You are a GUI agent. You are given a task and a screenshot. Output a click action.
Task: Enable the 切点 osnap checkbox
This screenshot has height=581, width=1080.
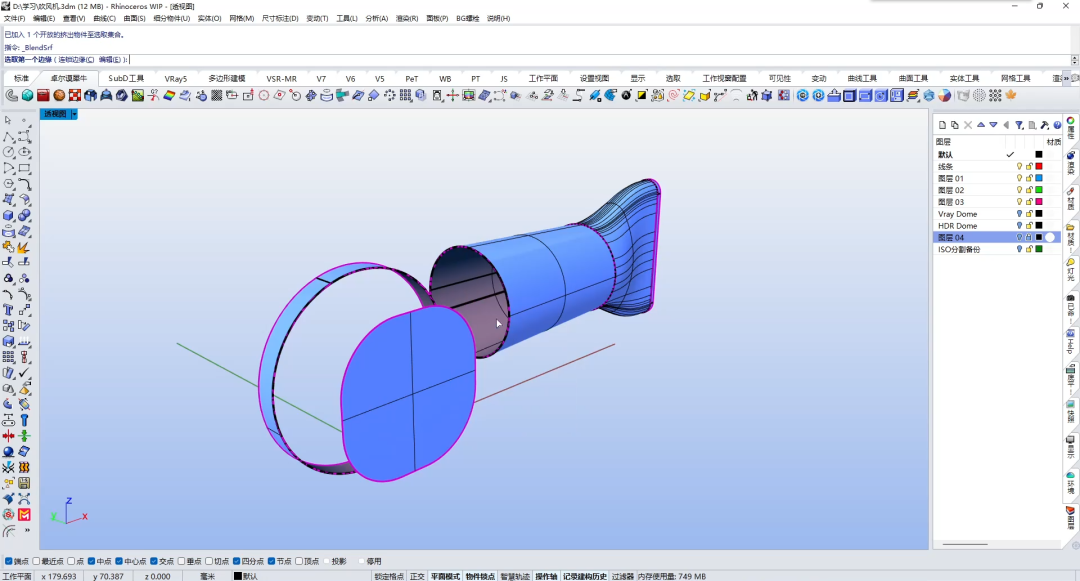pyautogui.click(x=209, y=561)
